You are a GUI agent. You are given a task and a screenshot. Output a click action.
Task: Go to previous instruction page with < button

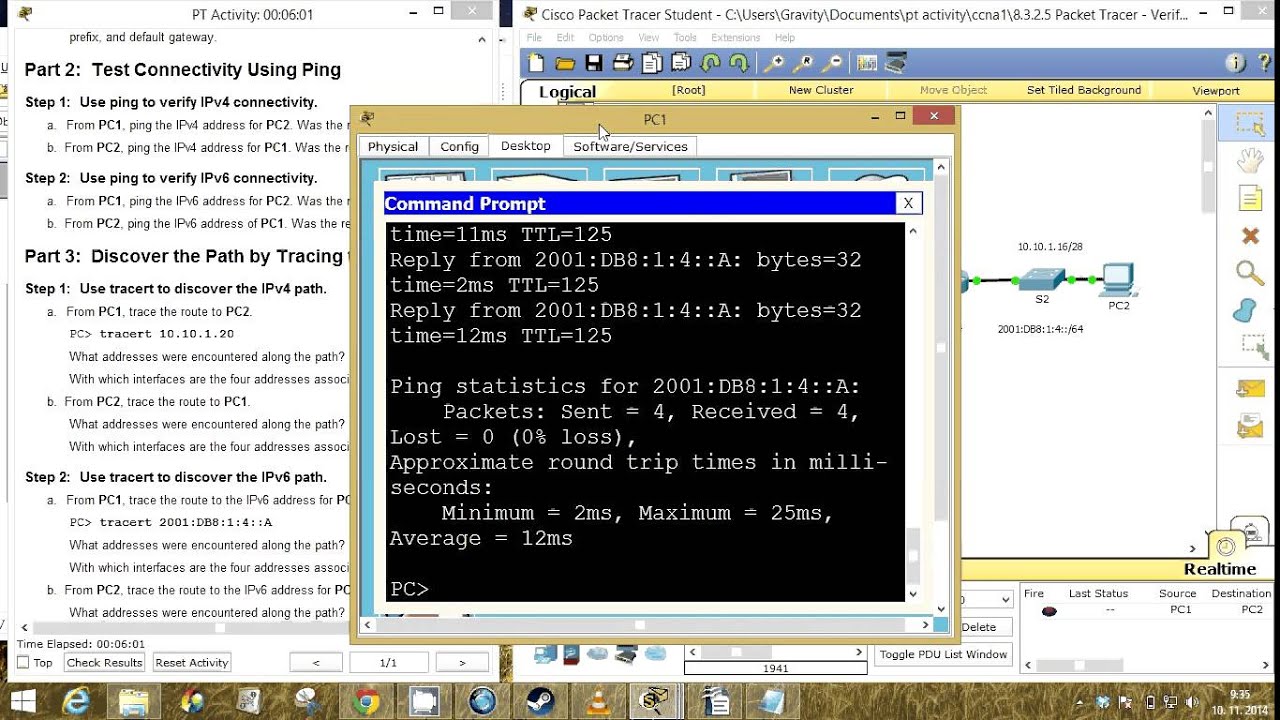[317, 662]
